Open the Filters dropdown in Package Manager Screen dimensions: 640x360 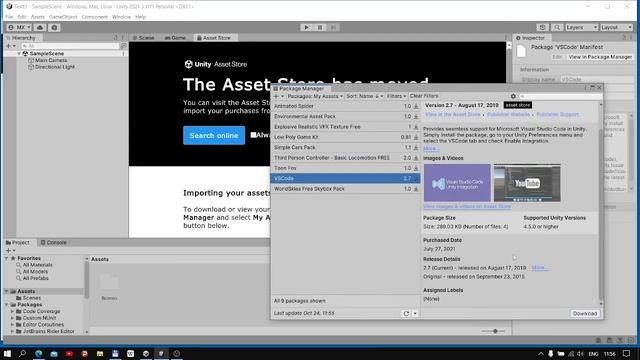(396, 96)
